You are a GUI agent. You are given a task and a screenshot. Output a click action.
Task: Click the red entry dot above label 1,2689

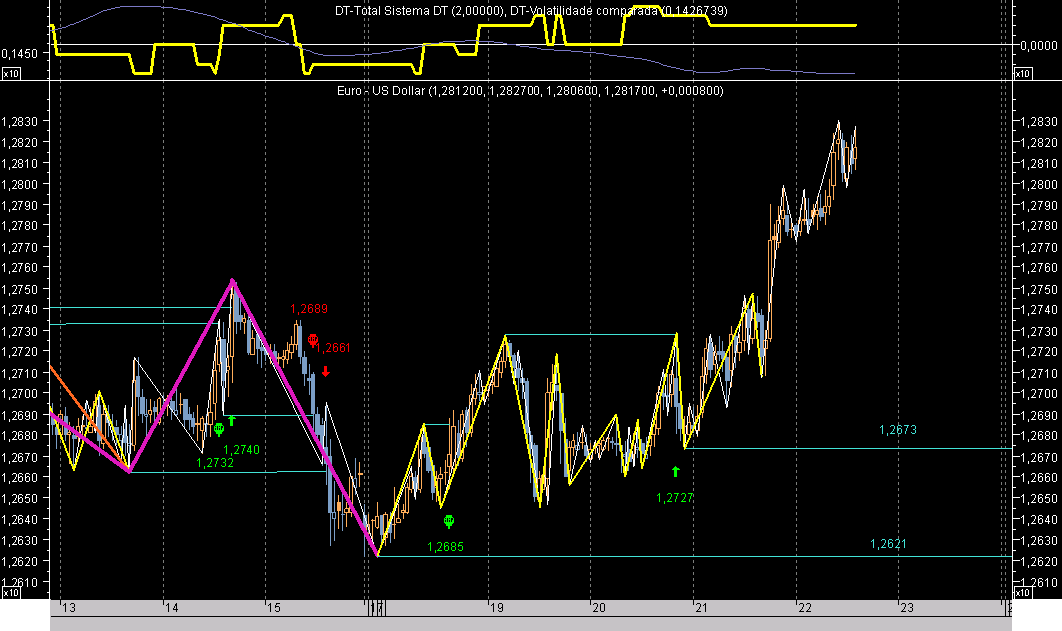313,336
